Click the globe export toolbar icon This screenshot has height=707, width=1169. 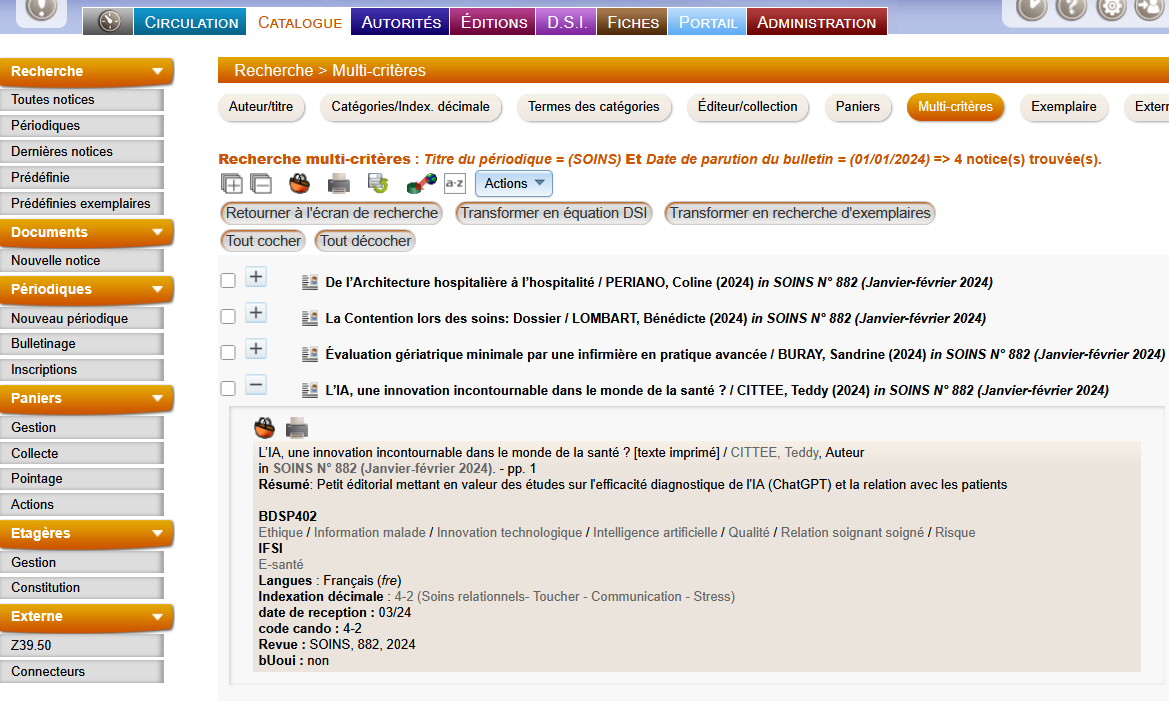421,184
